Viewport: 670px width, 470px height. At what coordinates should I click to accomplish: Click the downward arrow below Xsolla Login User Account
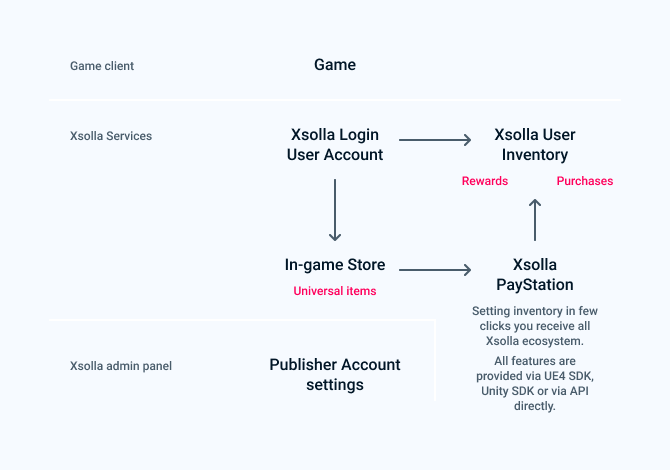pyautogui.click(x=335, y=210)
